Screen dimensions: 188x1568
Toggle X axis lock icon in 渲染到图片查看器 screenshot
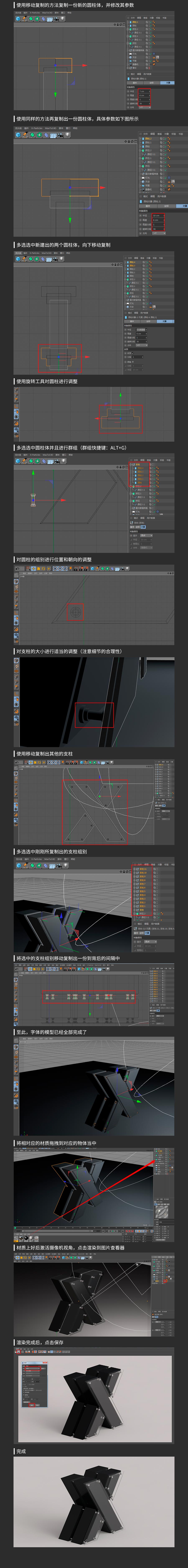point(35,1258)
